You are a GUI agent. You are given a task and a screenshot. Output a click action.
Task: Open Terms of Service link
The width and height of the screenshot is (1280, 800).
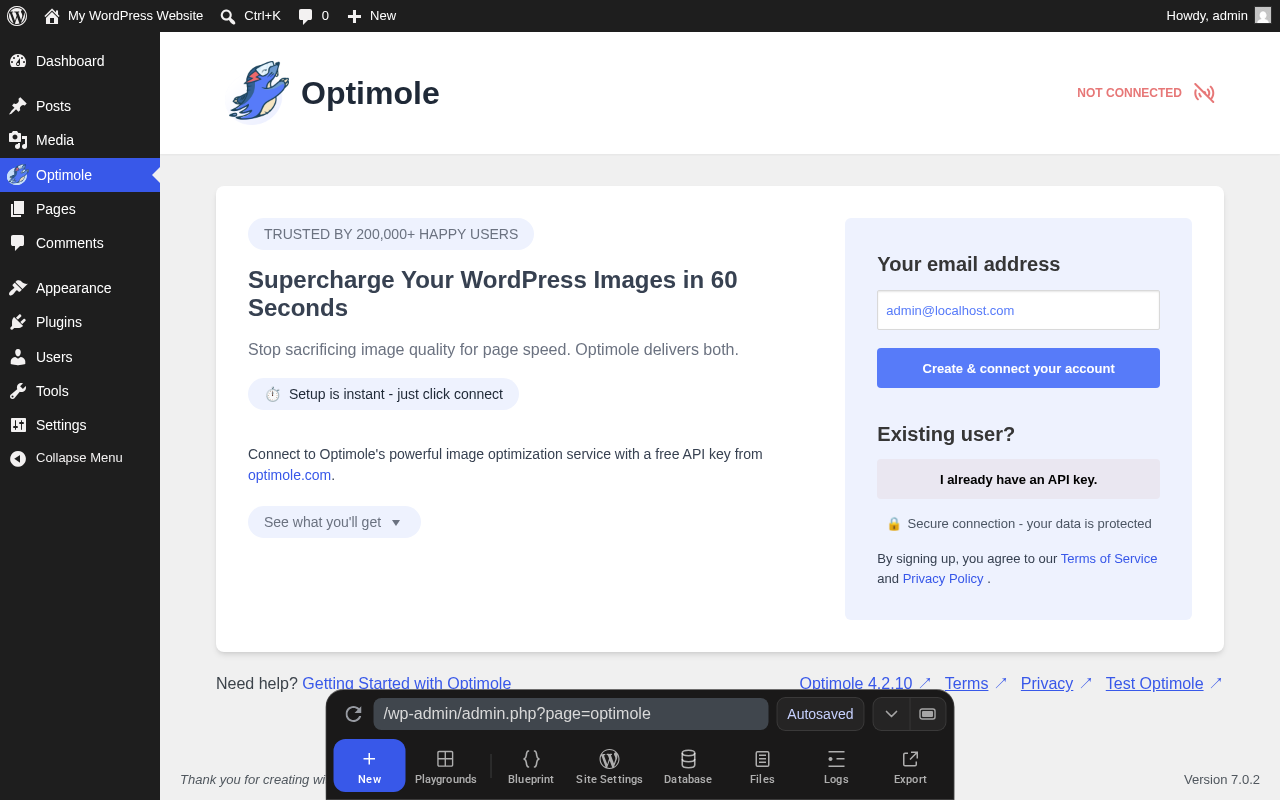coord(1109,559)
